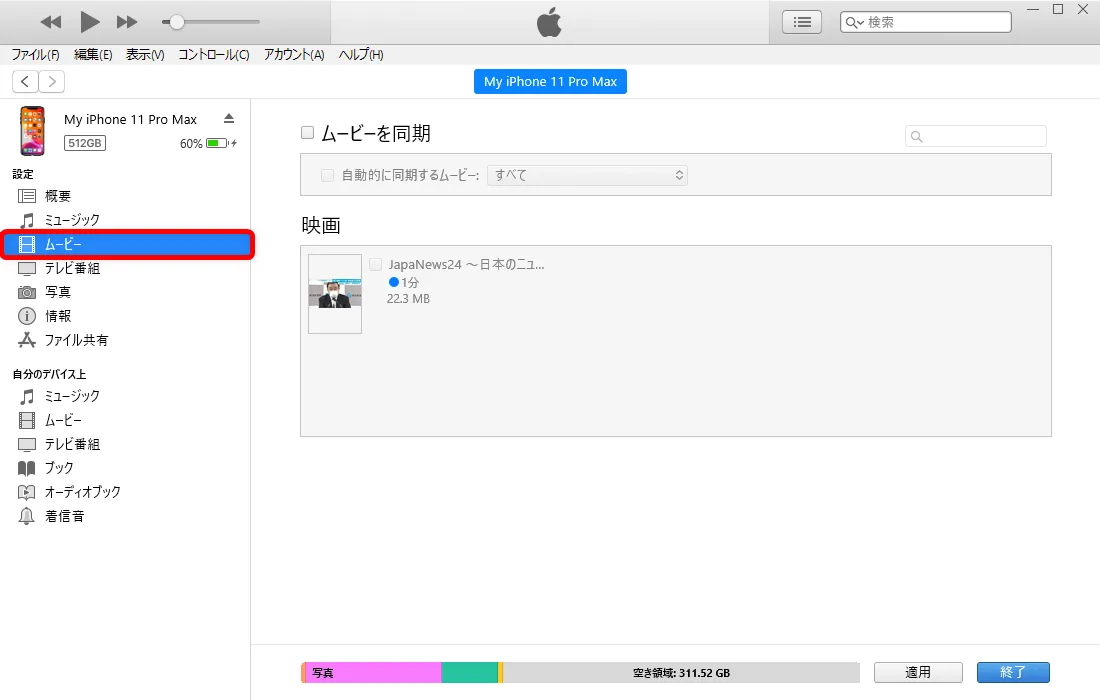This screenshot has width=1100, height=700.
Task: Click the 60% battery percentage text
Action: pyautogui.click(x=191, y=143)
